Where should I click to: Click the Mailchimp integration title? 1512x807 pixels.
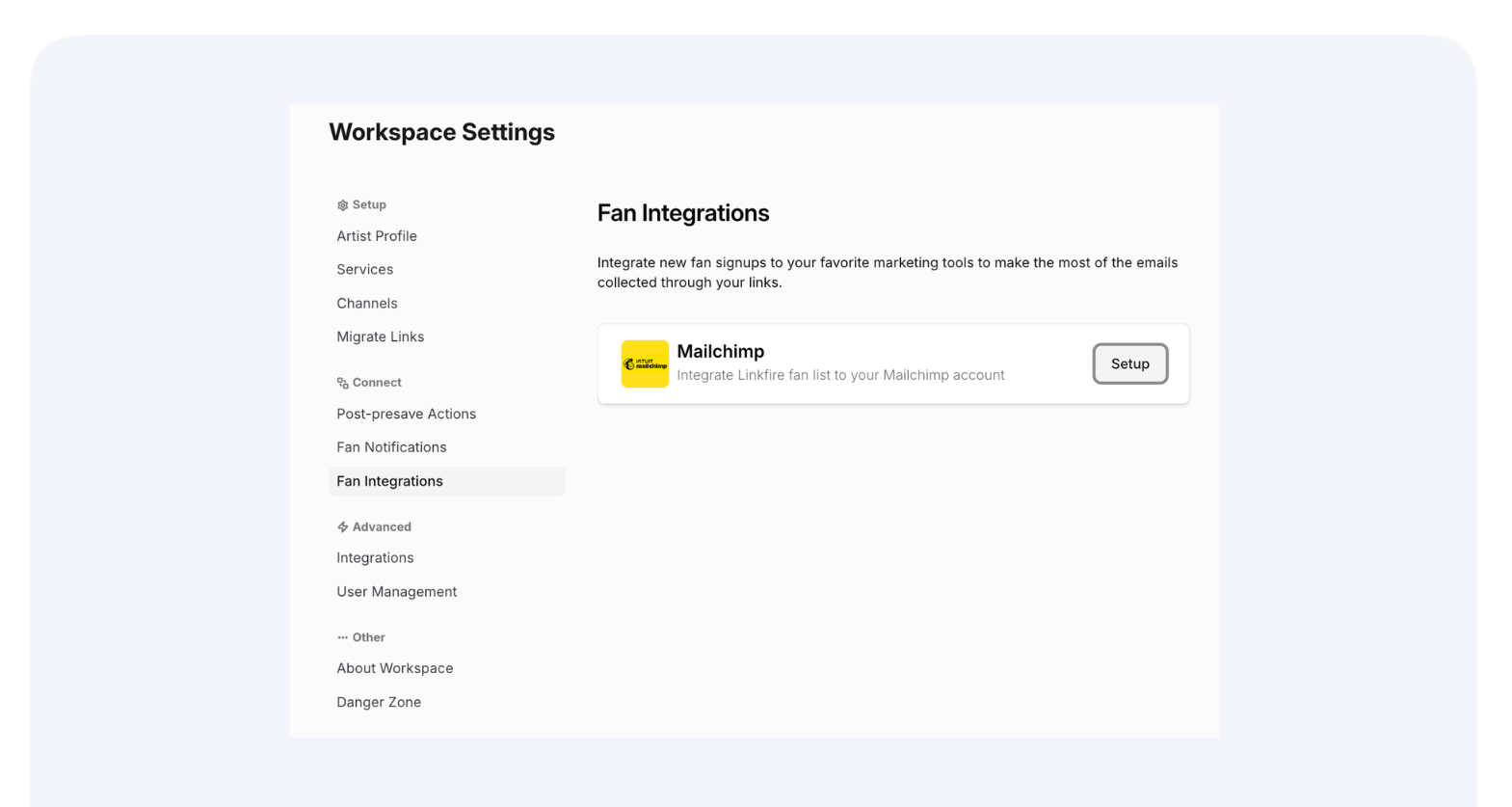click(720, 352)
